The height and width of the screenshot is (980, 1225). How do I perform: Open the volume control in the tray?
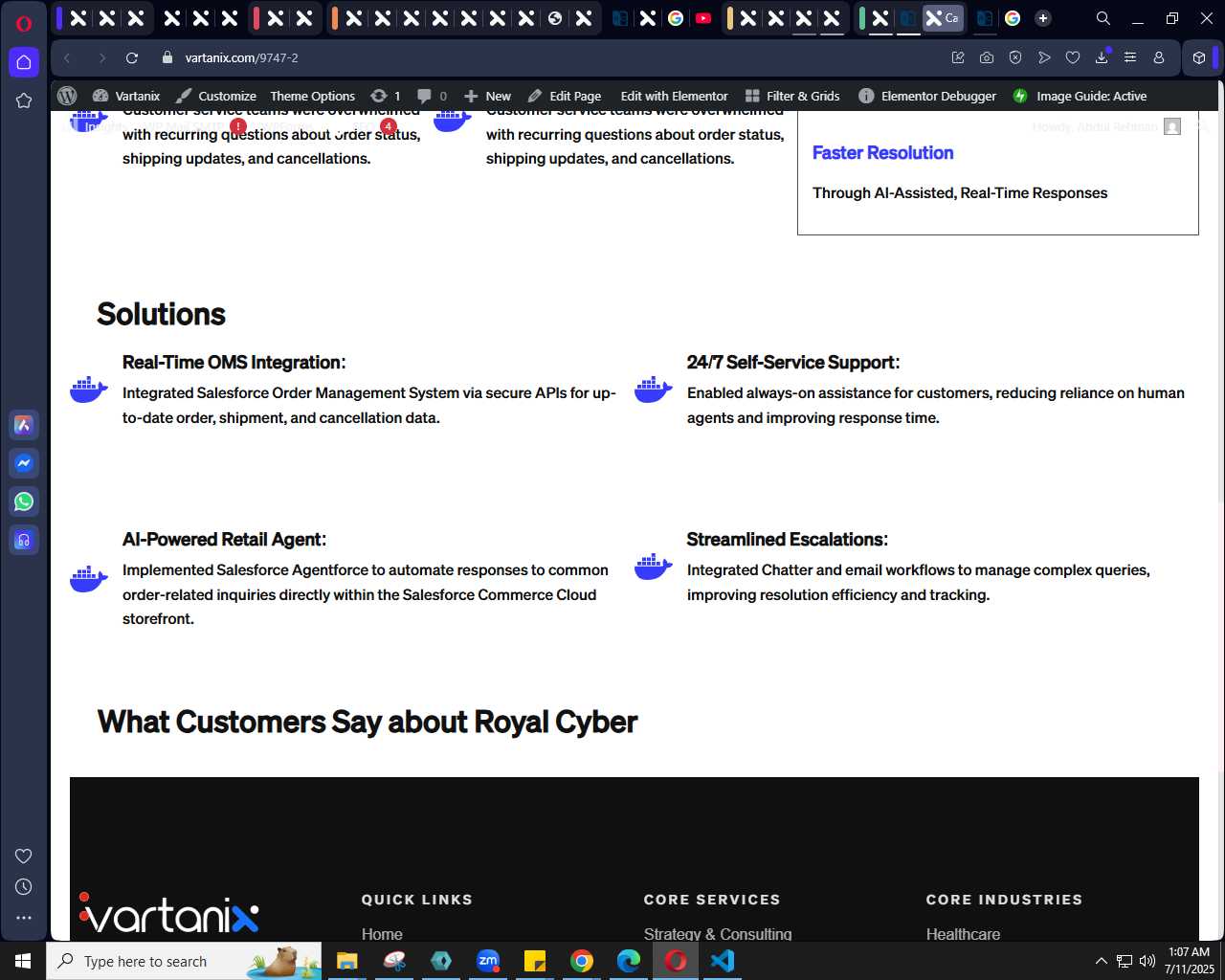(x=1147, y=961)
